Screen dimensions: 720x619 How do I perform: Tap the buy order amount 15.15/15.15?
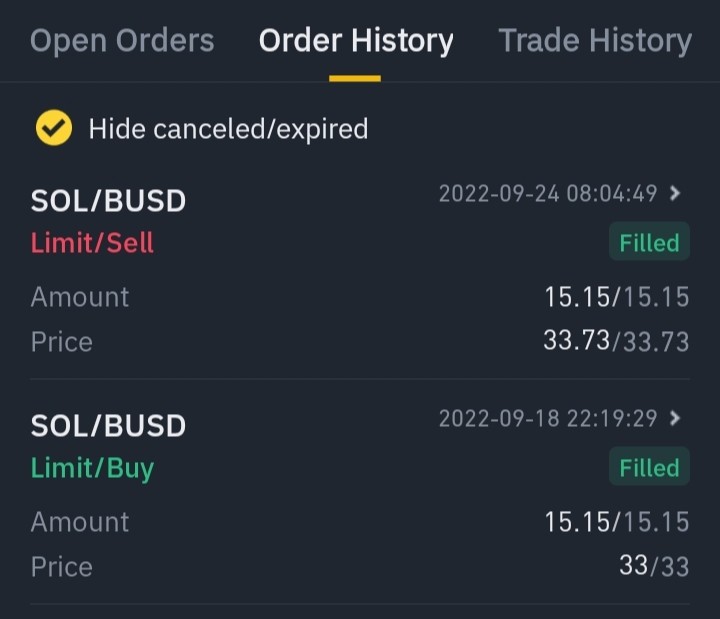(617, 522)
